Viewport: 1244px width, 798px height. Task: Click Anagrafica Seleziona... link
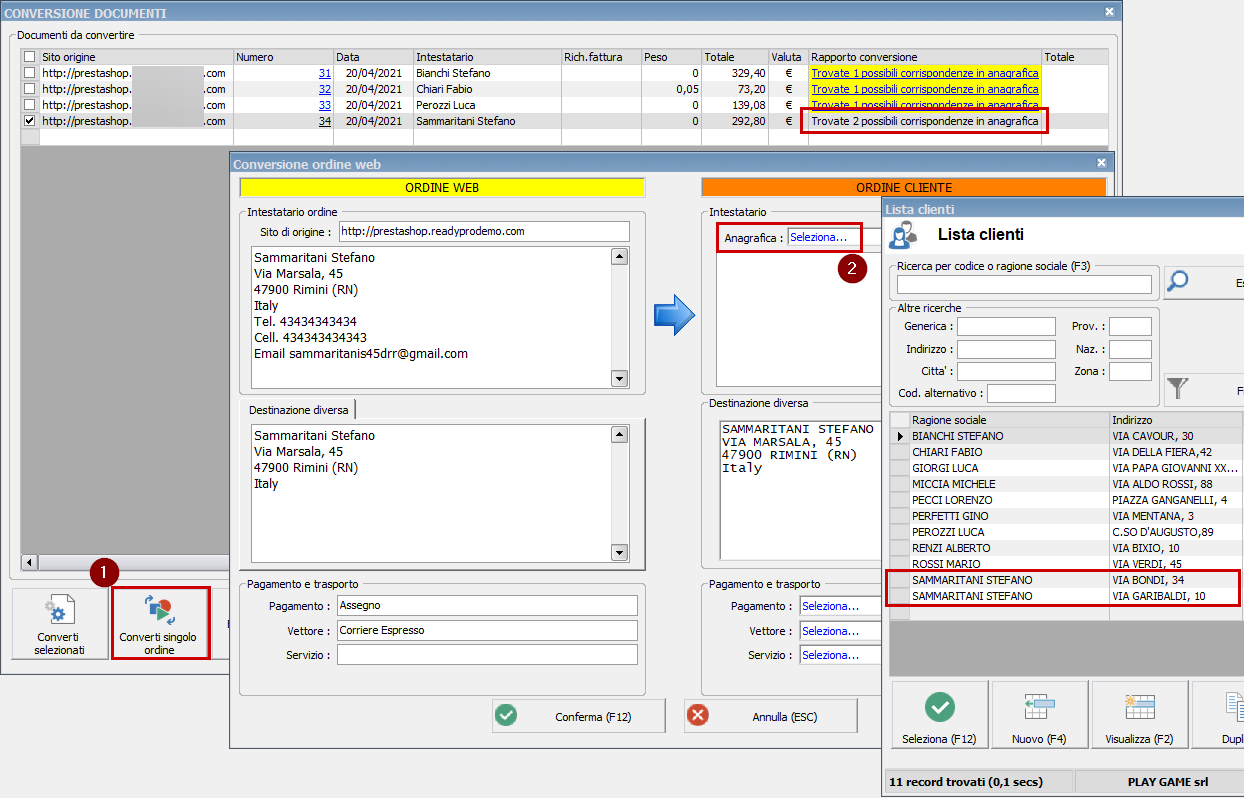click(818, 238)
